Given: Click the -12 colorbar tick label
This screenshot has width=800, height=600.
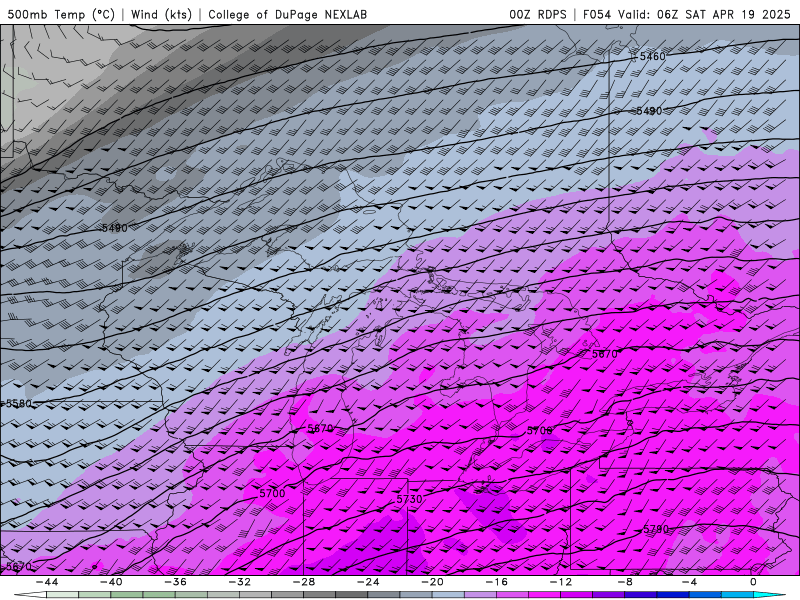Looking at the screenshot, I should coord(561,582).
